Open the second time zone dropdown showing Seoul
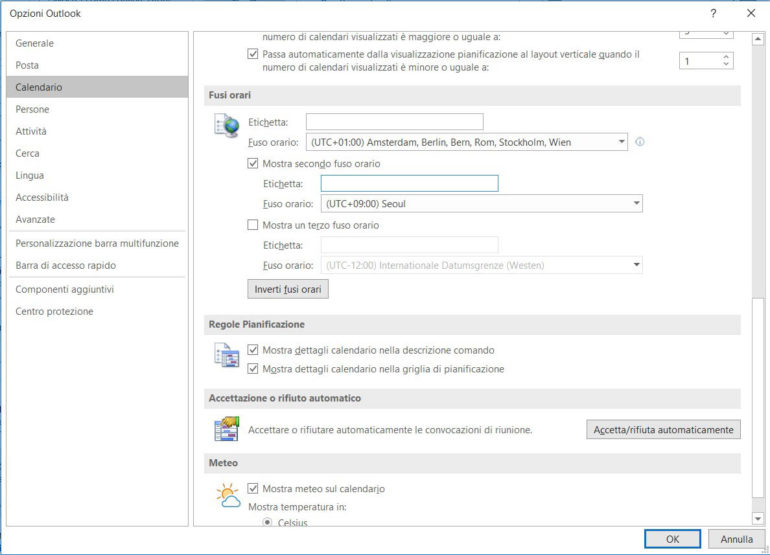The height and width of the screenshot is (555, 770). (481, 203)
